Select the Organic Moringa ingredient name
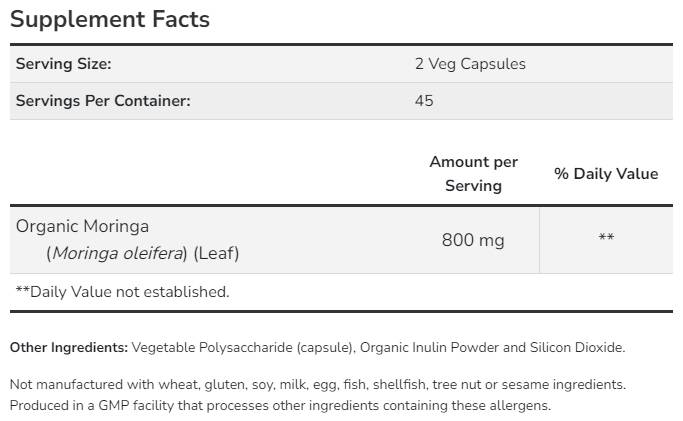The width and height of the screenshot is (683, 421). click(x=82, y=227)
